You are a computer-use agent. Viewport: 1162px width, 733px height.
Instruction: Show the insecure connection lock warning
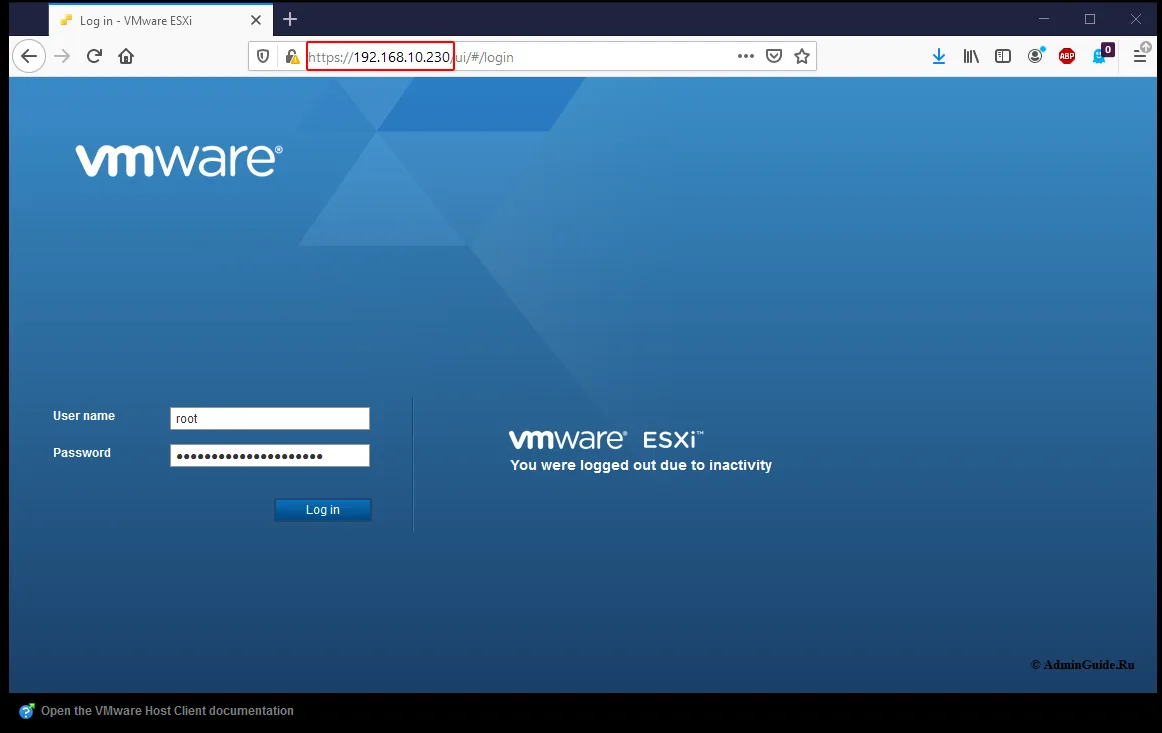tap(292, 56)
